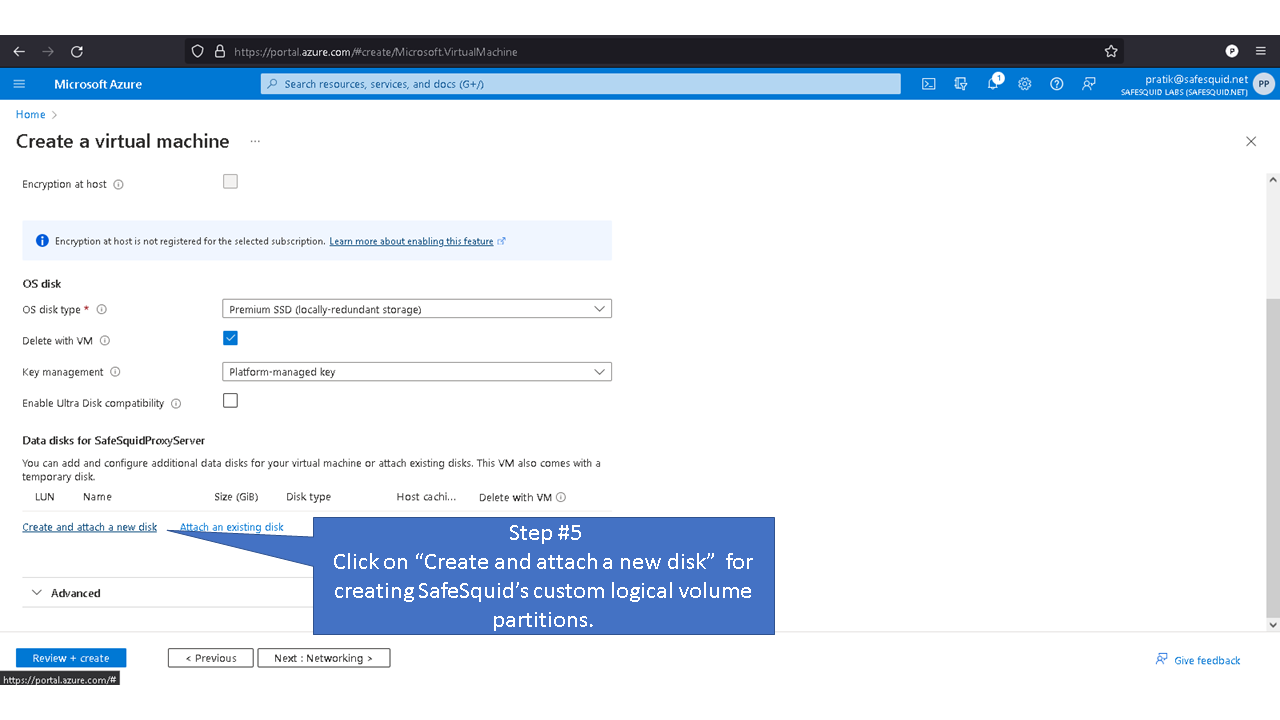Click the Size (GiB) column header
Screen dimensions: 1280x720
[x=236, y=497]
